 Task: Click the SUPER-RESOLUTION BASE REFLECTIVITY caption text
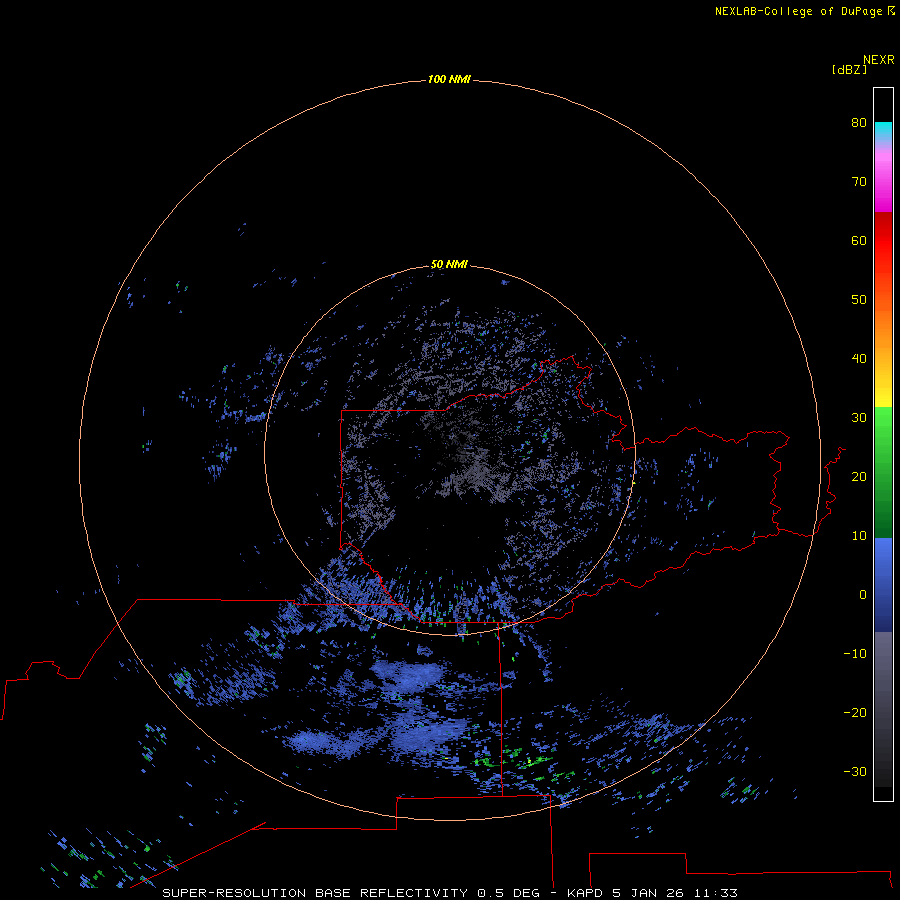pos(315,893)
